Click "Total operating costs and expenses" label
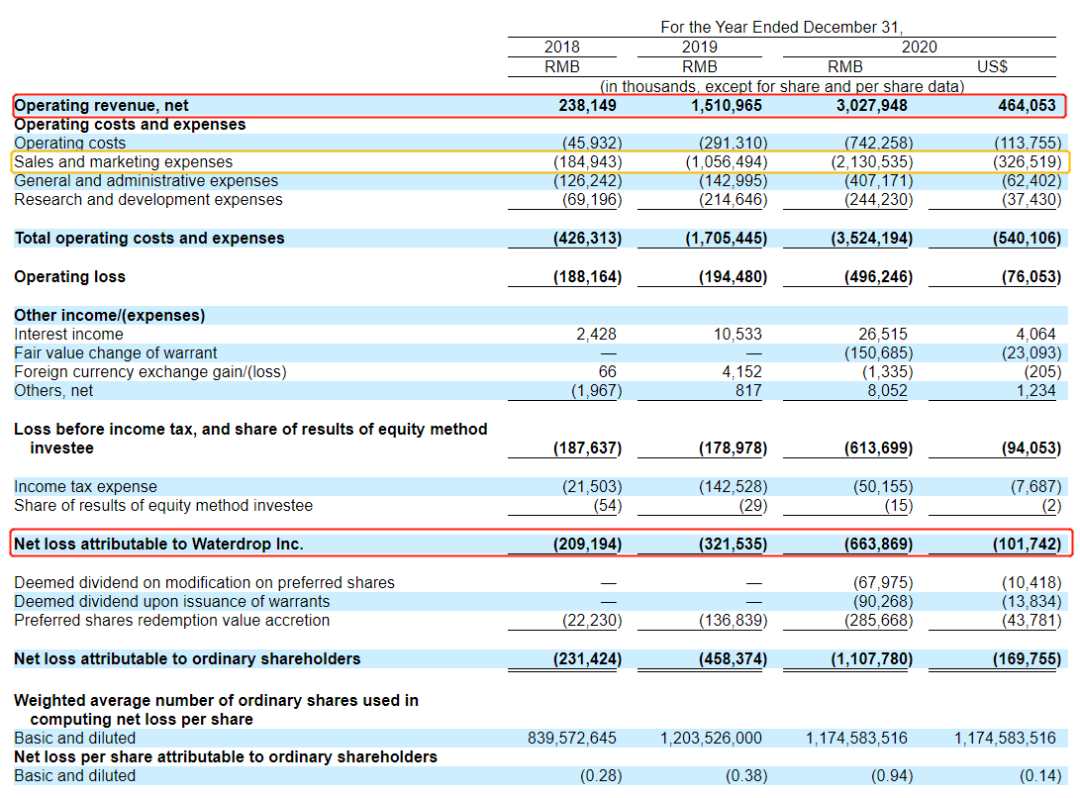 (149, 238)
